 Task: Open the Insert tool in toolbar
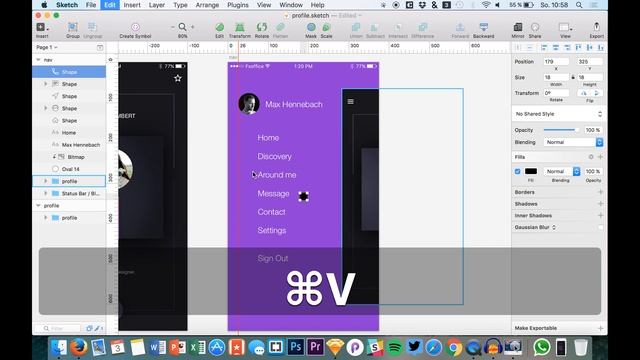pyautogui.click(x=42, y=27)
